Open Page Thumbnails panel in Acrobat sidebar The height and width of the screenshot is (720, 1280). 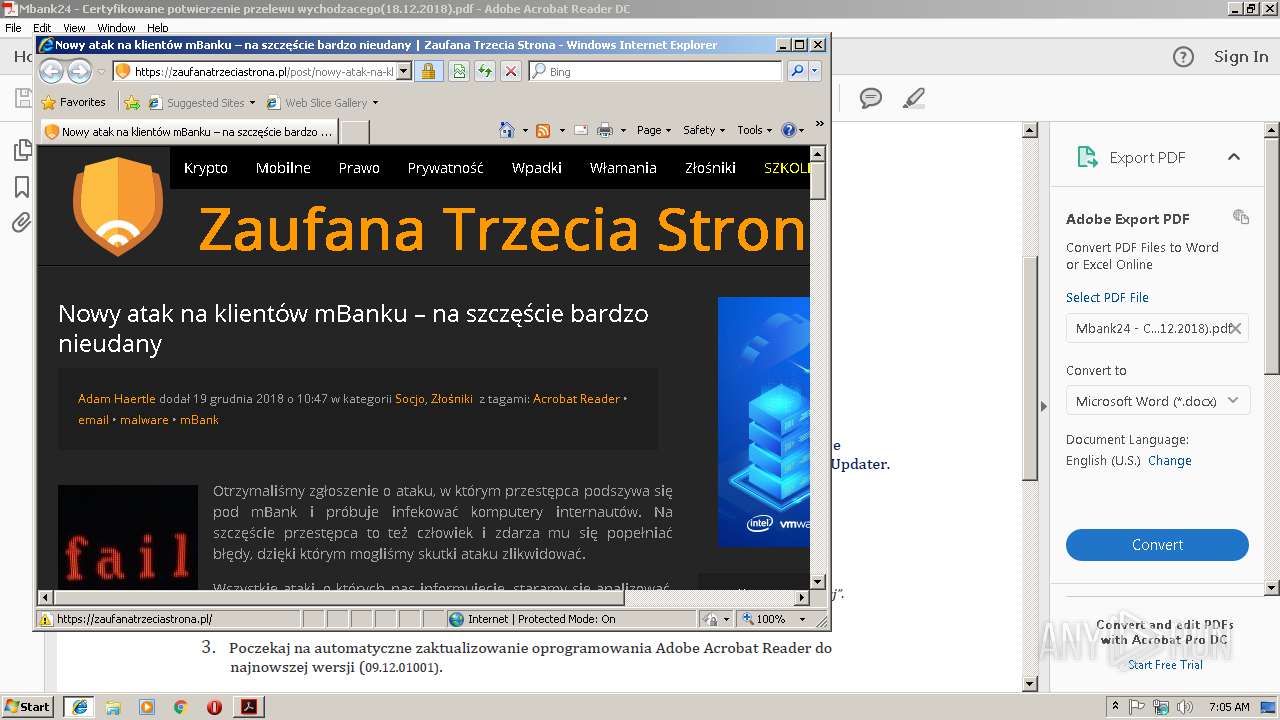click(x=22, y=150)
